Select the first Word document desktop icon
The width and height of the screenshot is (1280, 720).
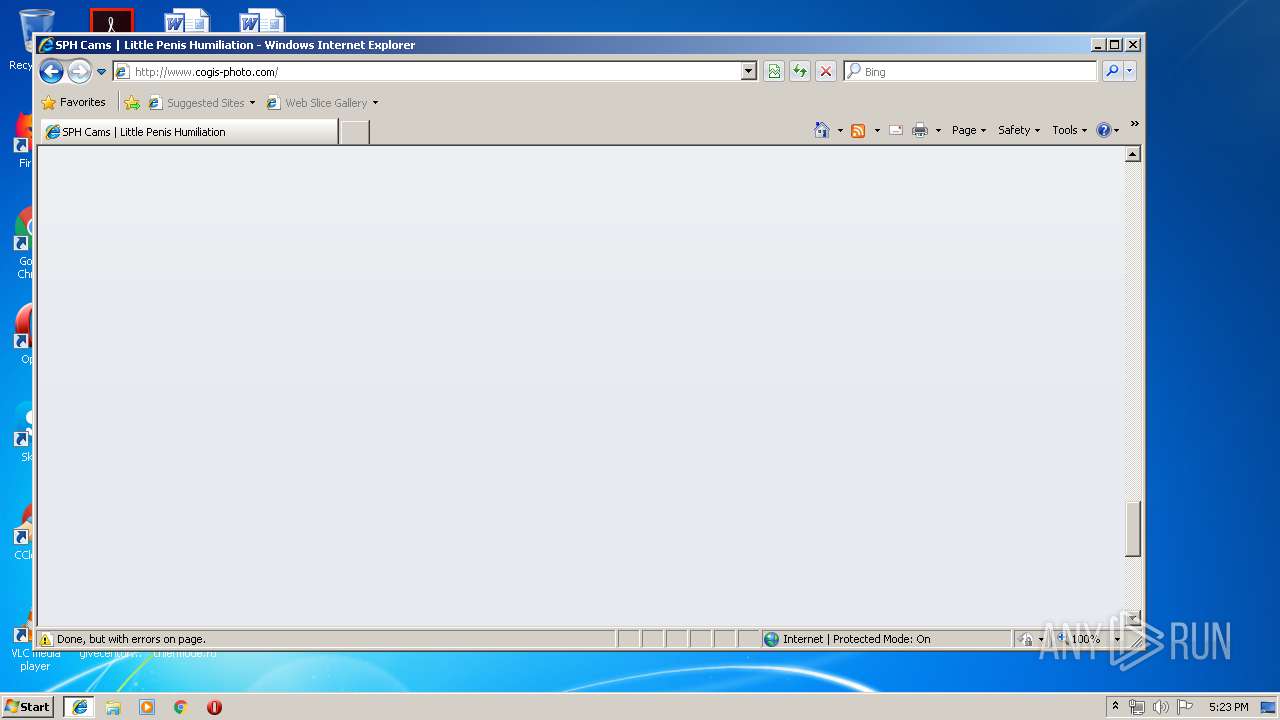[x=187, y=21]
